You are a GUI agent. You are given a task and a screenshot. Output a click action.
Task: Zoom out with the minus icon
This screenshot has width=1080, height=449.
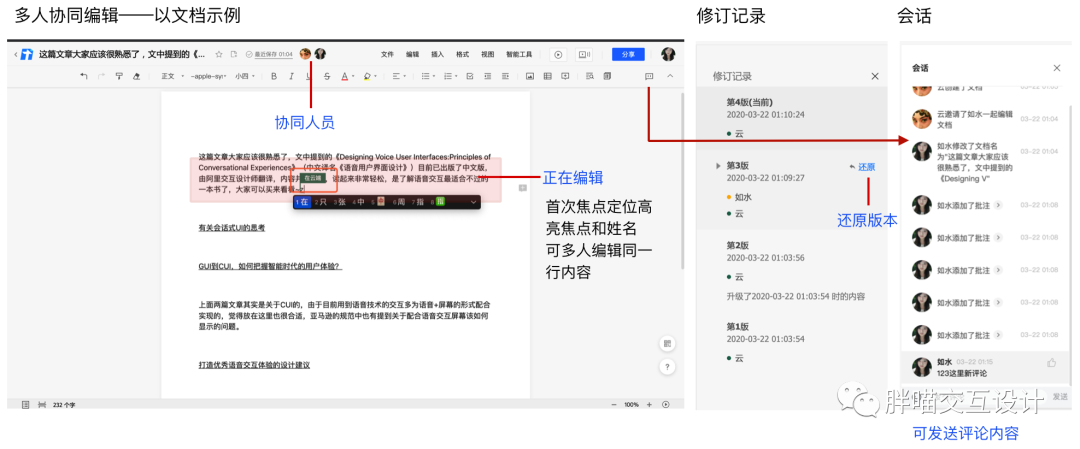point(613,405)
